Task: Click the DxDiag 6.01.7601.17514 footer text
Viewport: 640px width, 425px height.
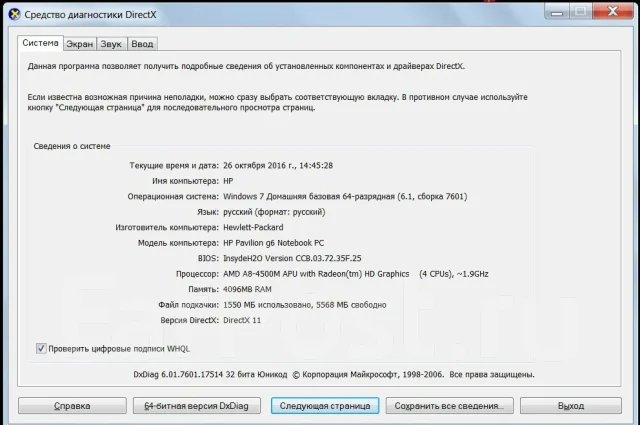Action: pyautogui.click(x=210, y=374)
